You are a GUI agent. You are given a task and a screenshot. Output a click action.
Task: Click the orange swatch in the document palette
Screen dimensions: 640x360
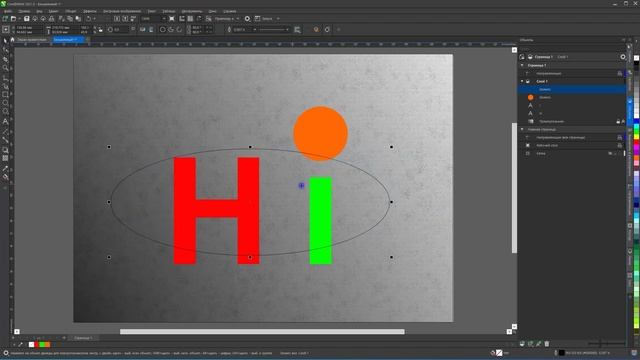coord(47,344)
